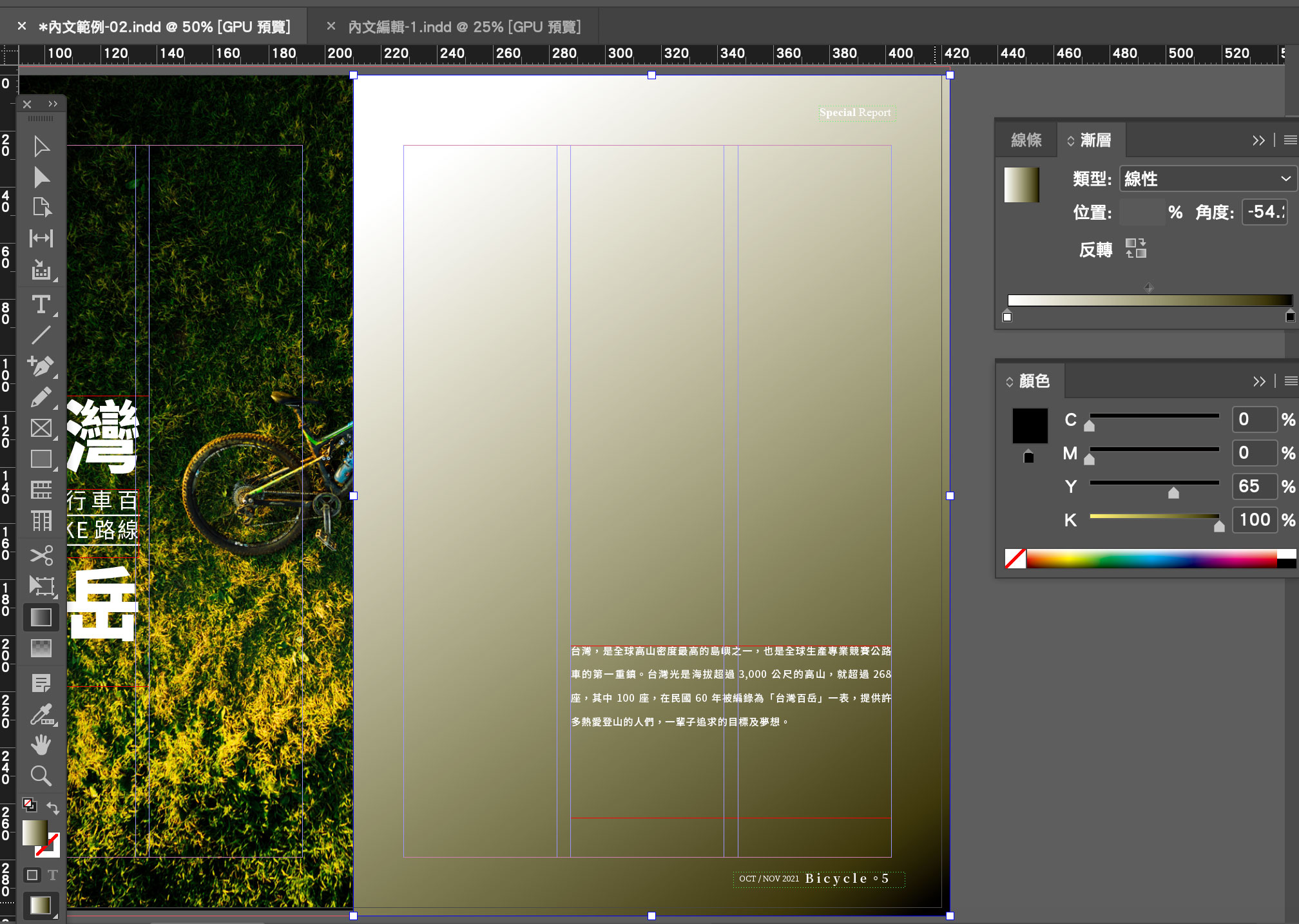
Task: Select the Pen tool
Action: (41, 366)
